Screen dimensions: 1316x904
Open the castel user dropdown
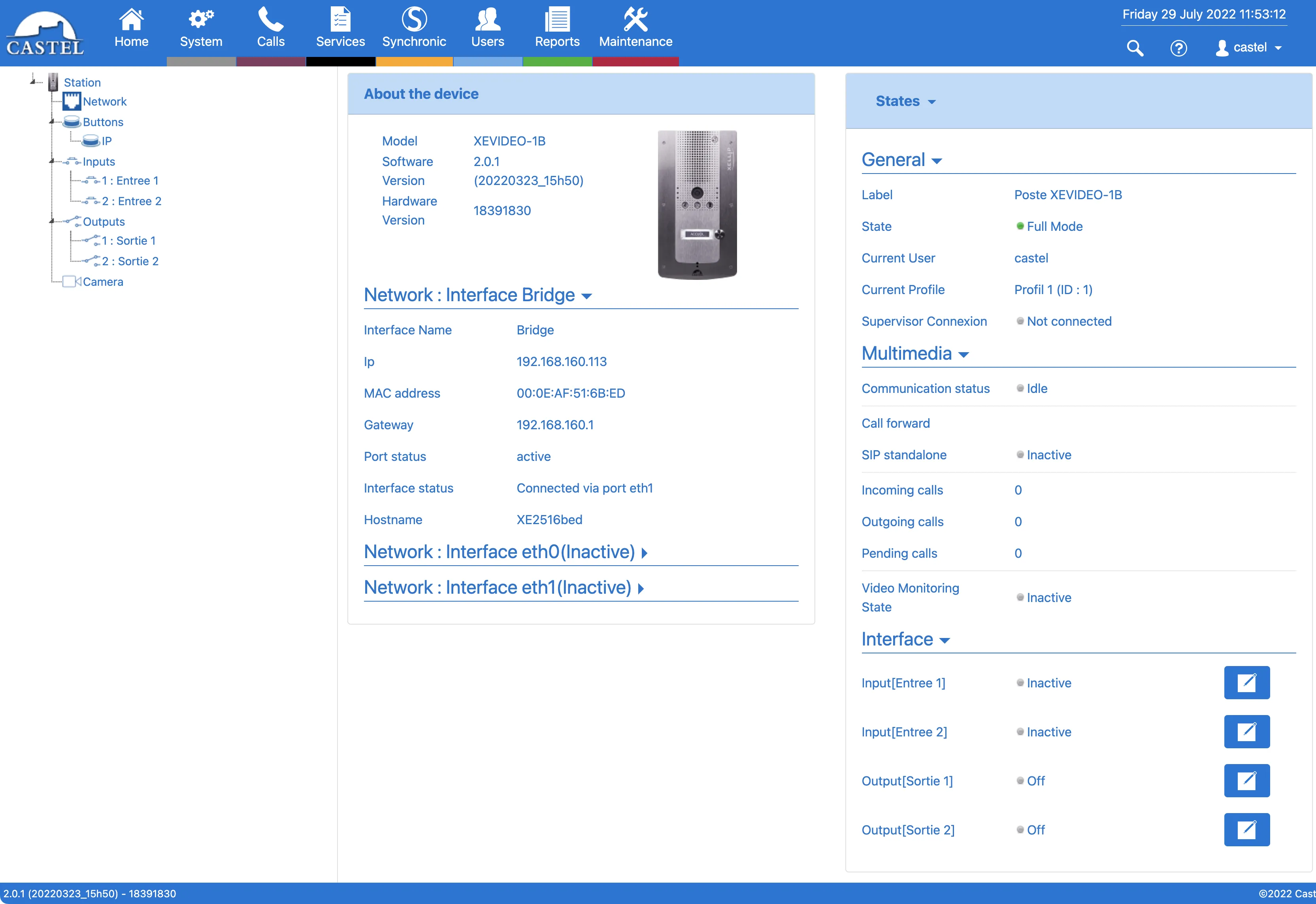pos(1248,47)
